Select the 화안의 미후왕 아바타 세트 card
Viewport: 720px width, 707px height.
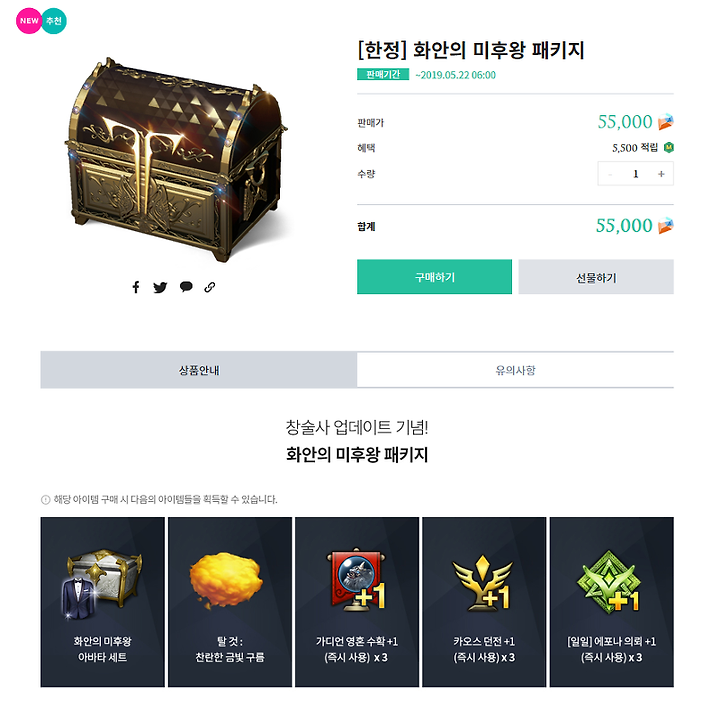pos(102,602)
